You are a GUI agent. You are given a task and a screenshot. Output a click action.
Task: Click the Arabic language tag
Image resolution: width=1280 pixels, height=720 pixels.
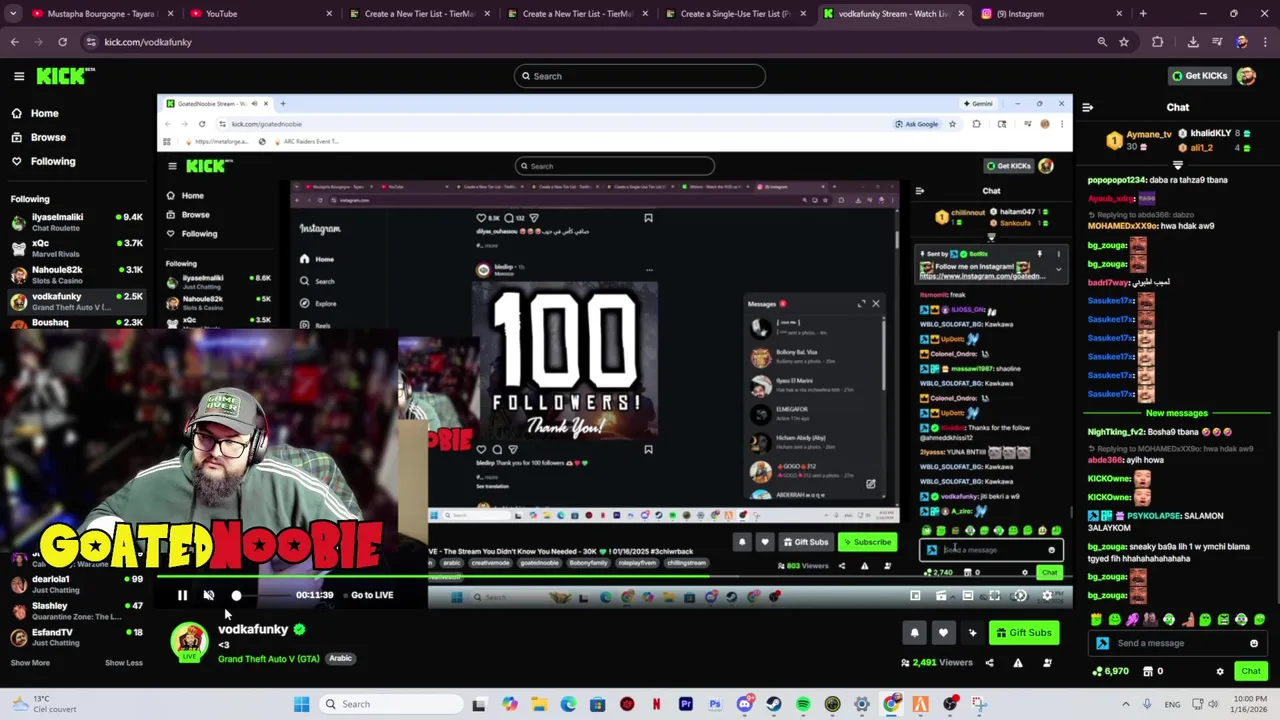[341, 659]
